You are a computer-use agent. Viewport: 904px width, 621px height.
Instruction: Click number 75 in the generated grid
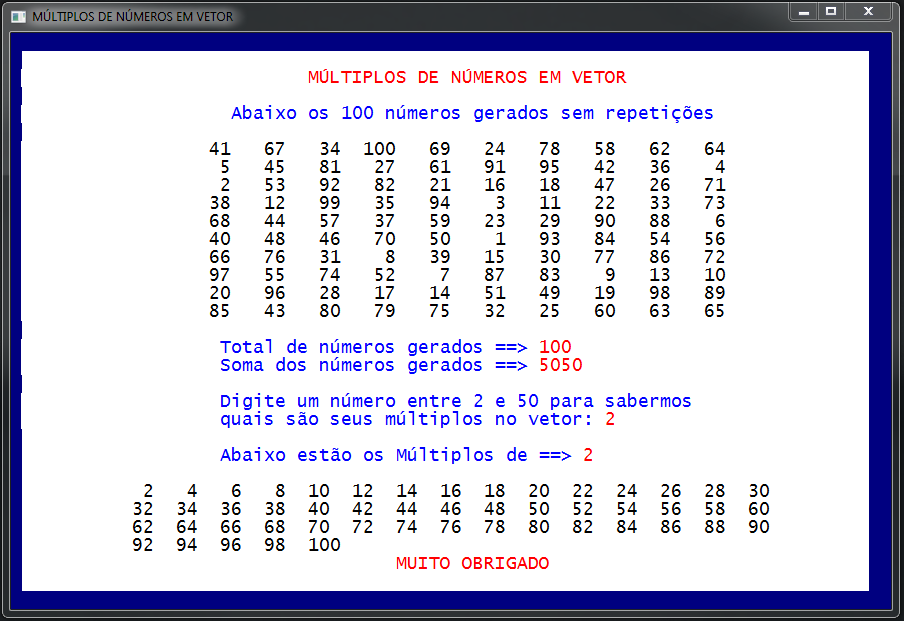click(439, 311)
